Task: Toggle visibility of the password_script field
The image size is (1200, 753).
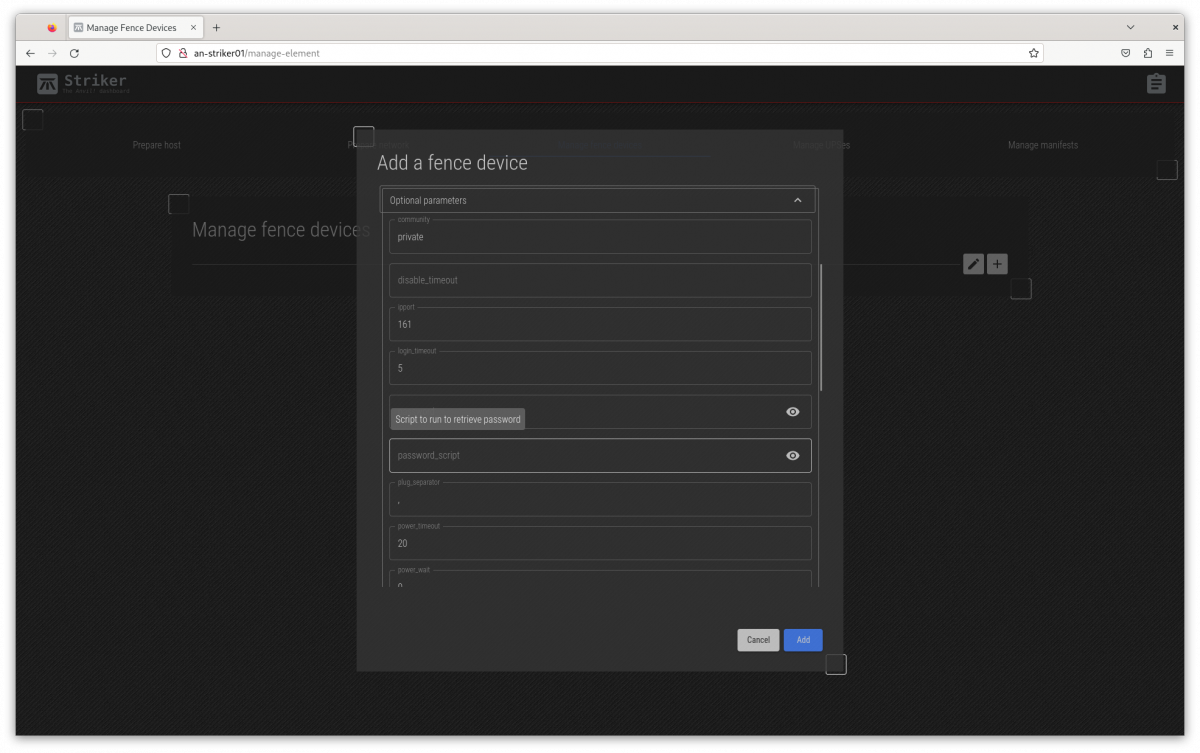Action: click(792, 456)
